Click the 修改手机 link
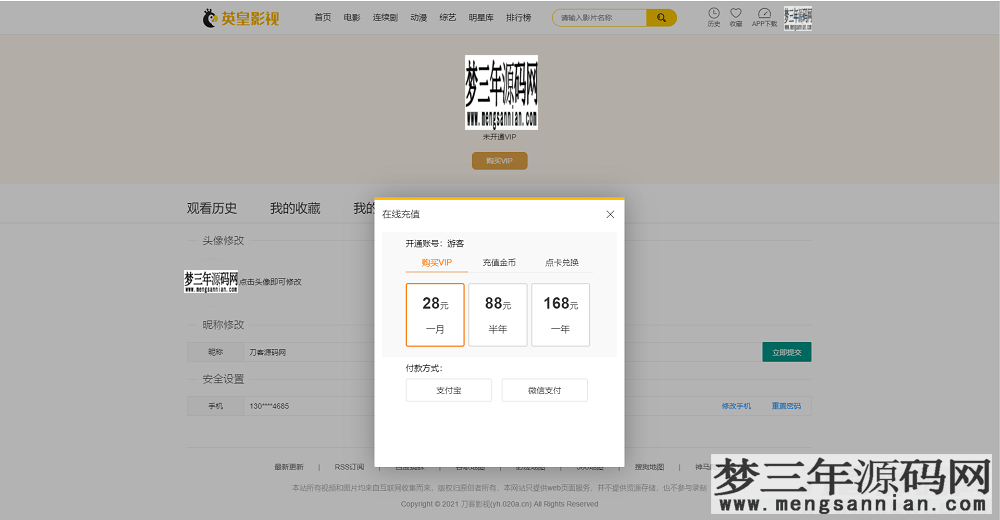The image size is (1000, 520). tap(737, 406)
